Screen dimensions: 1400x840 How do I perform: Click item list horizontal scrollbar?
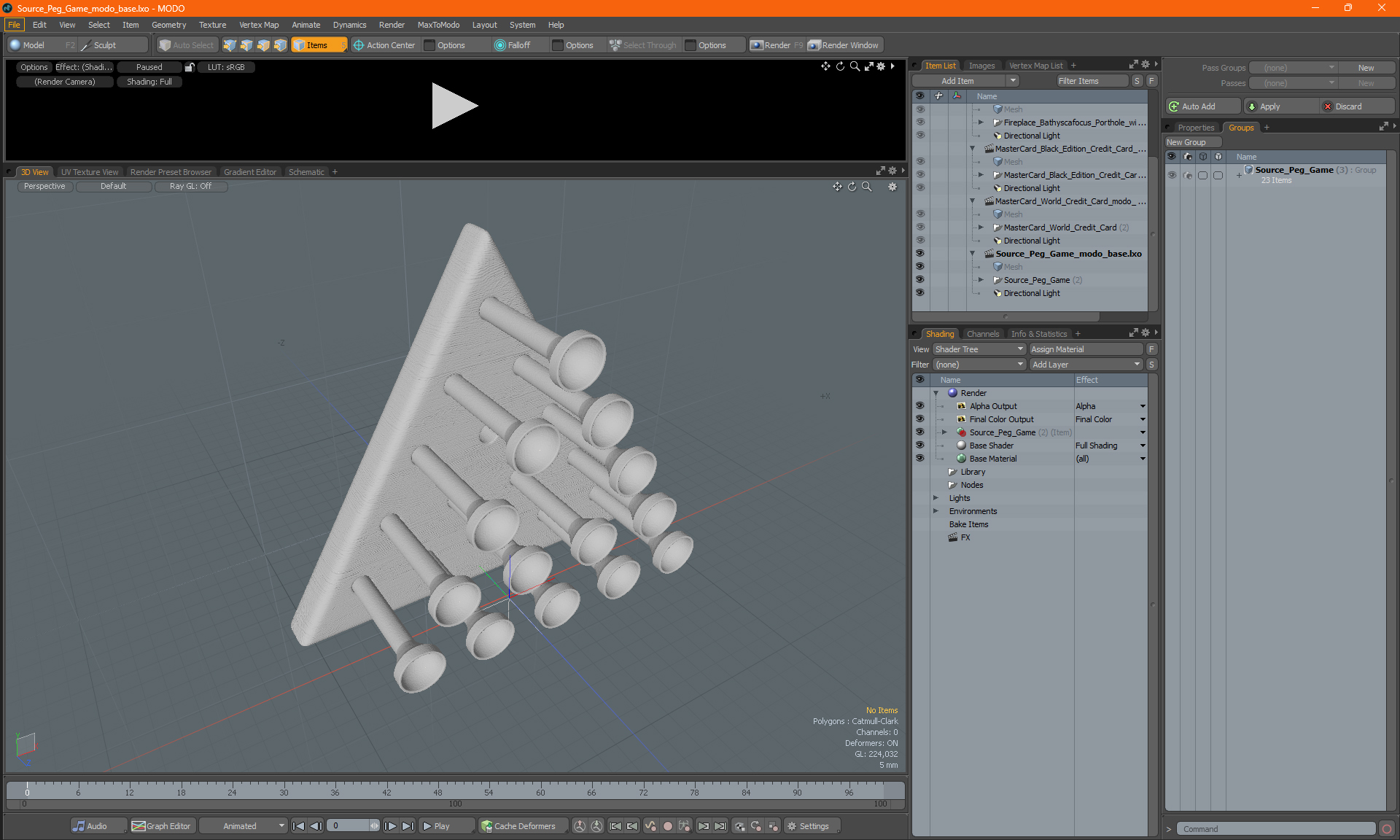click(1006, 316)
